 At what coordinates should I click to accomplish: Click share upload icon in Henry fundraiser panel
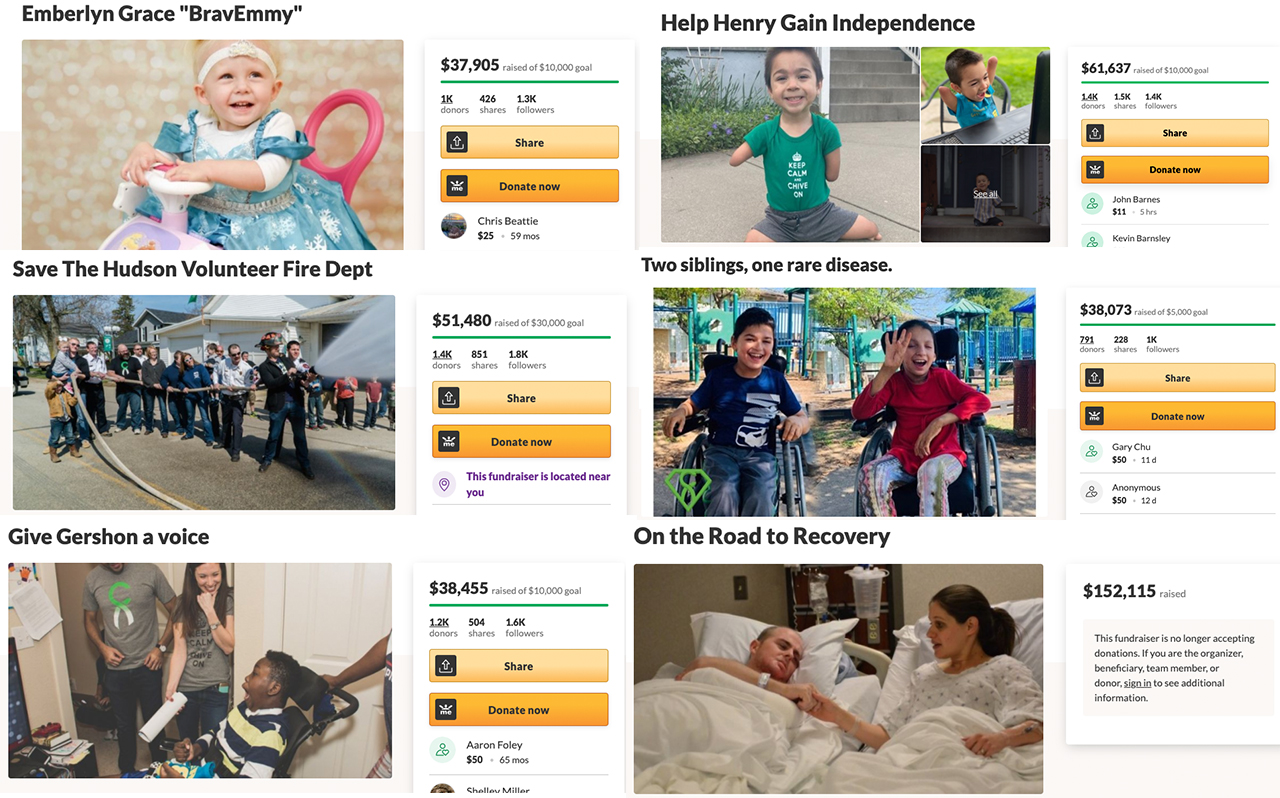click(x=1096, y=133)
